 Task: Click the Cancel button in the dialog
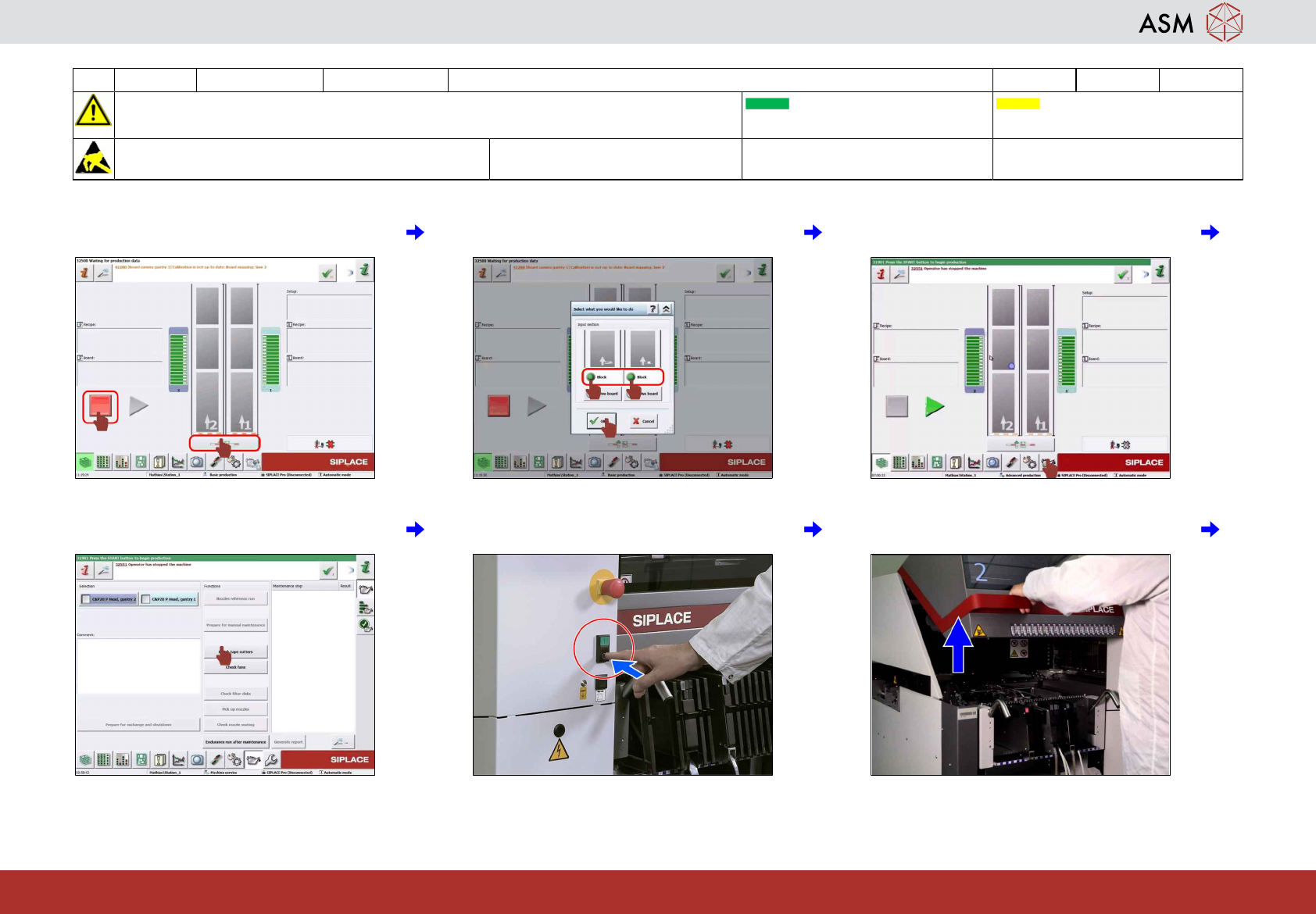[x=643, y=421]
